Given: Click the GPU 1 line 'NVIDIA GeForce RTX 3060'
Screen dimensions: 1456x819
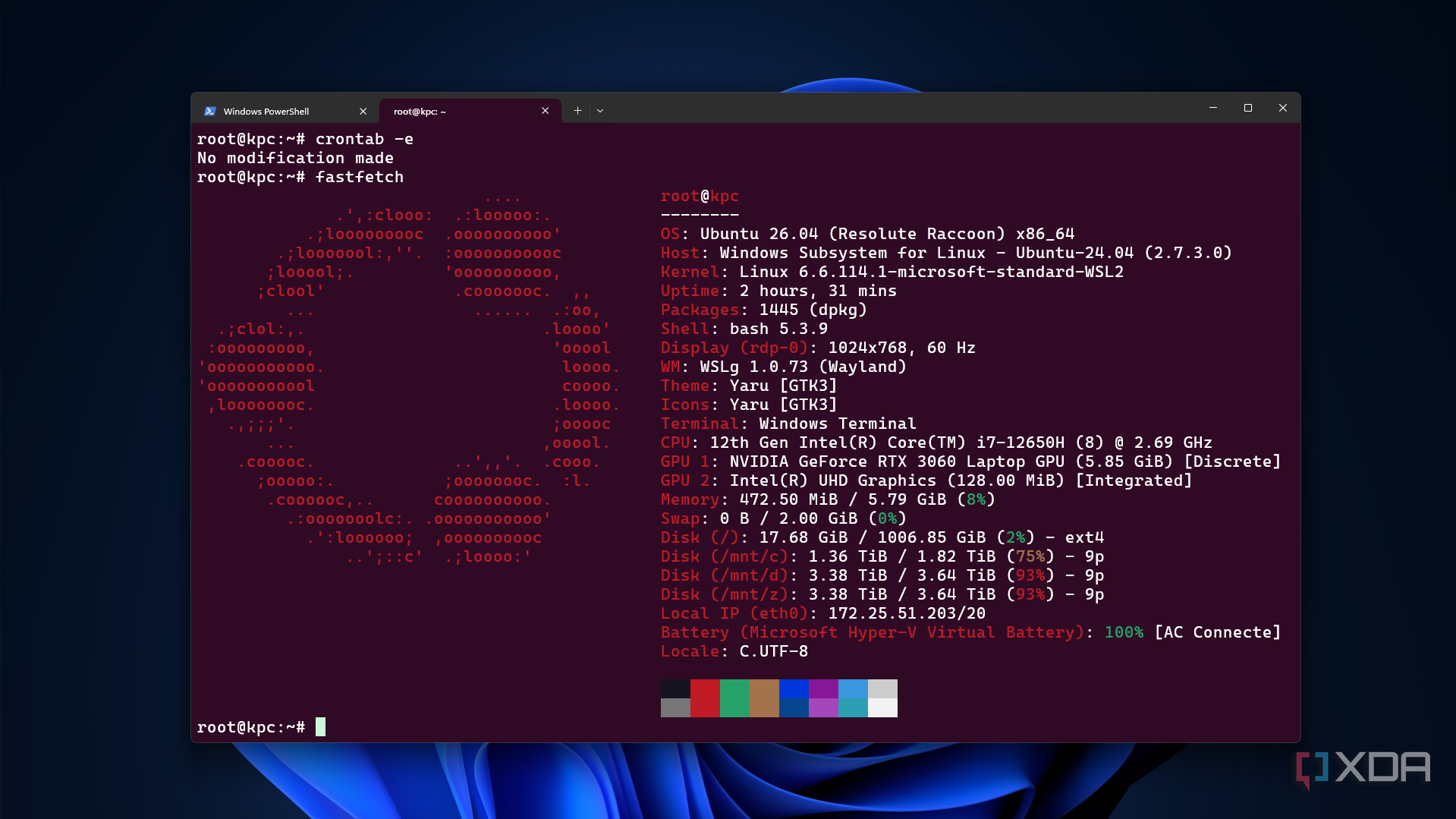Looking at the screenshot, I should pos(970,461).
